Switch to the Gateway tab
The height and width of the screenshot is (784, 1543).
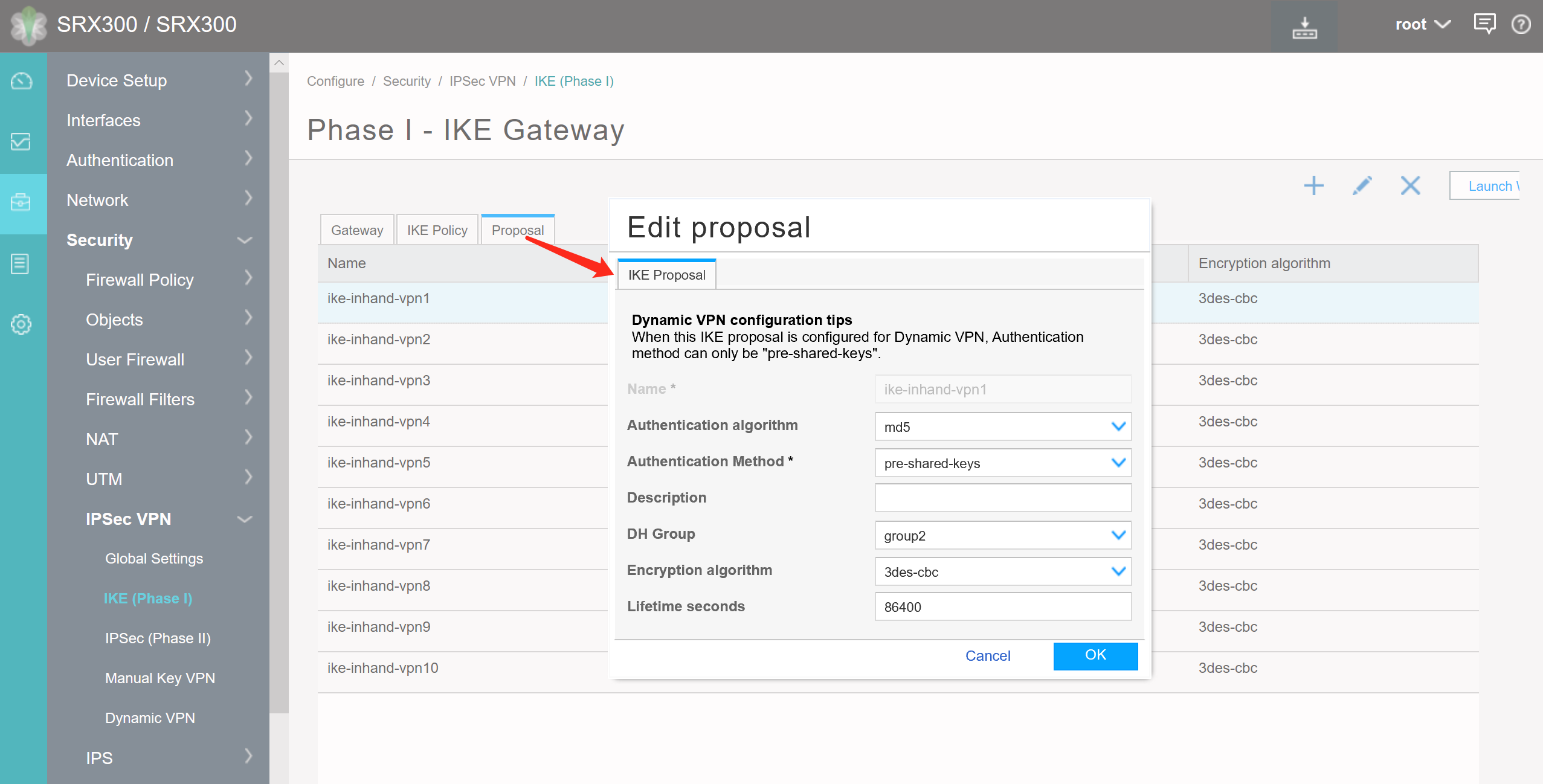tap(356, 230)
